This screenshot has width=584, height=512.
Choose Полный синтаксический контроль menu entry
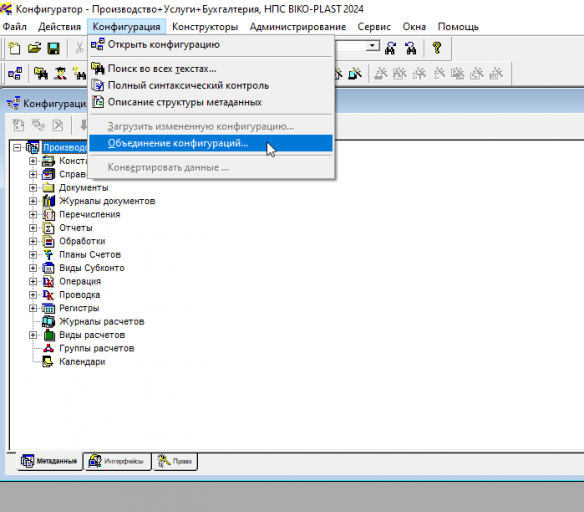211,86
